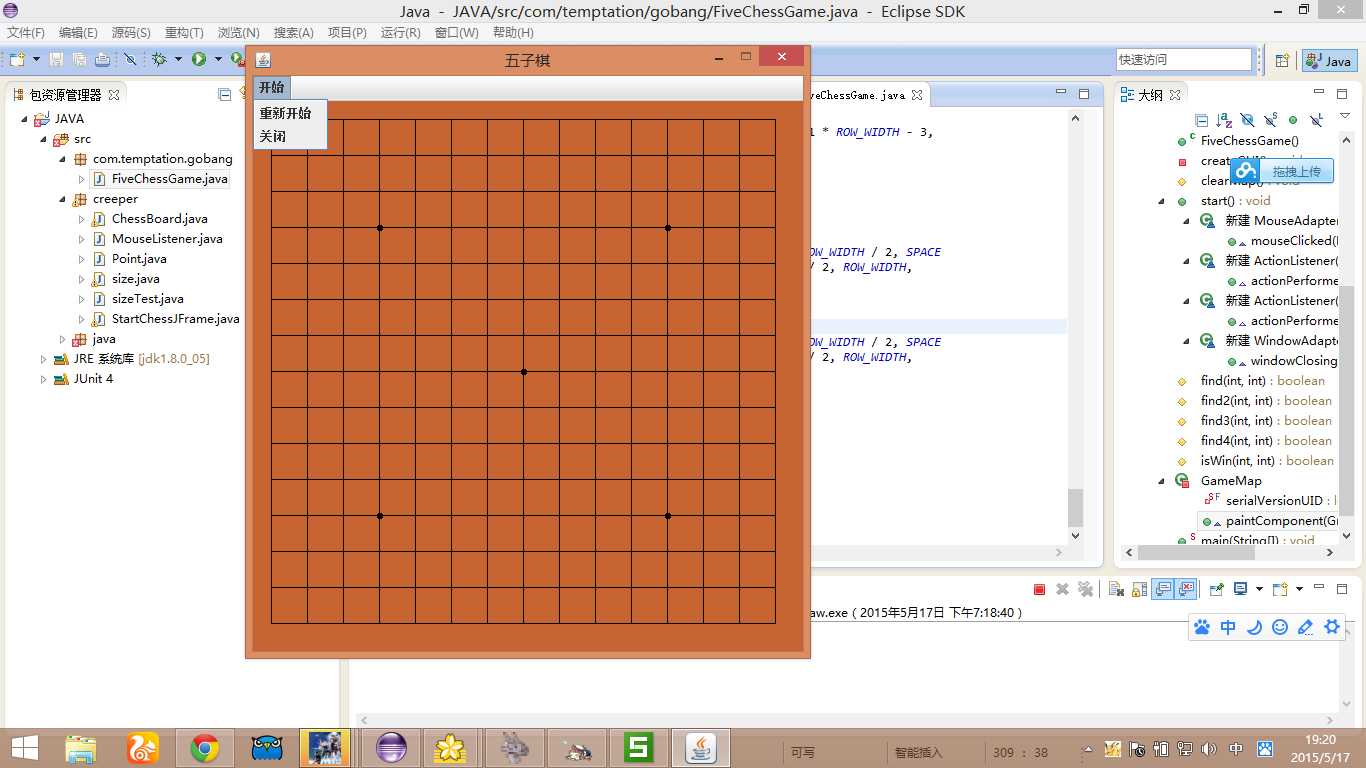Click 拖拽上传 upload button
The height and width of the screenshot is (768, 1366).
point(1282,171)
